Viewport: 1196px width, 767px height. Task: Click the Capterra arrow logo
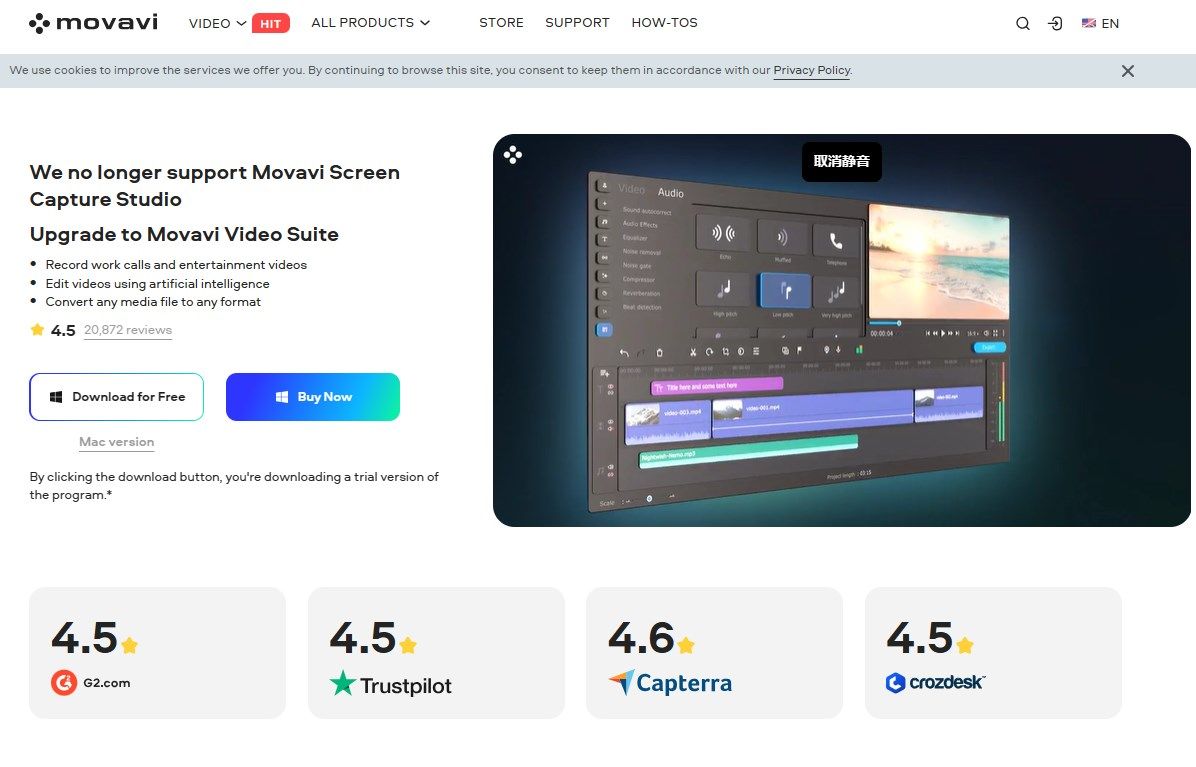point(621,682)
